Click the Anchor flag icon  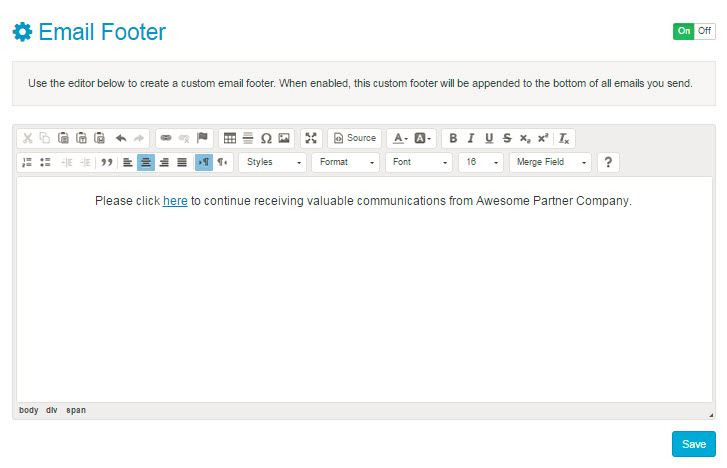[x=202, y=138]
